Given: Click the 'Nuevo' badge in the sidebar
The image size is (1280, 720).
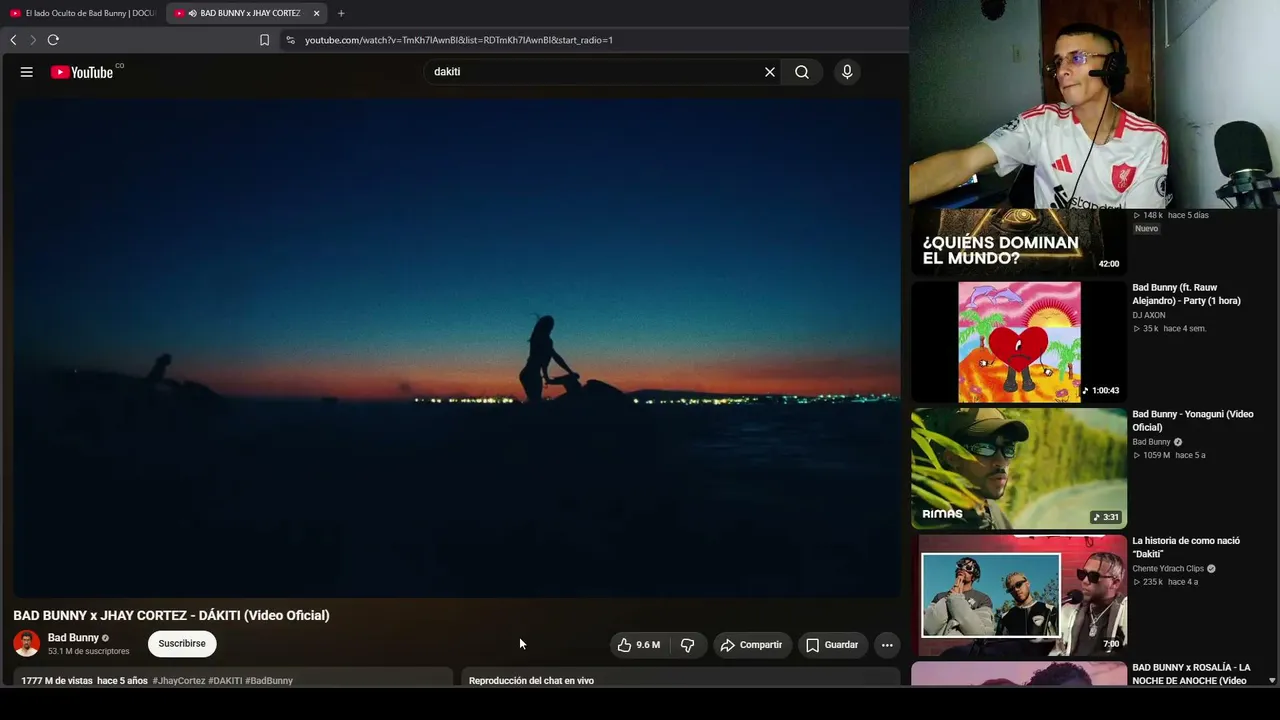Looking at the screenshot, I should point(1146,229).
